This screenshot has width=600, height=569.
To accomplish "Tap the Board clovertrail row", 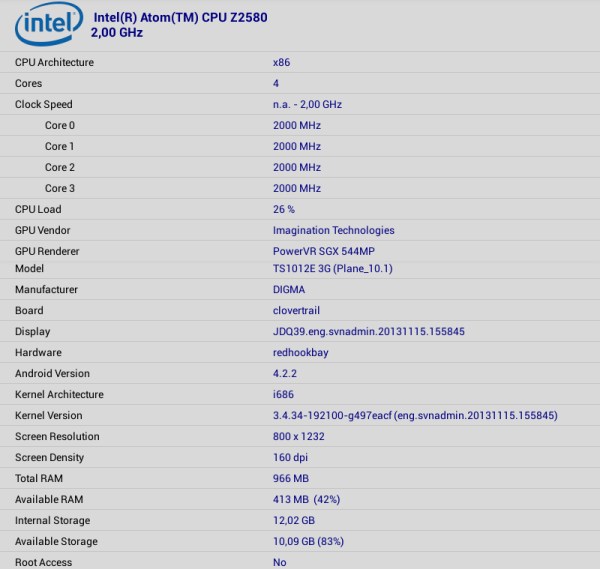I will click(x=300, y=310).
